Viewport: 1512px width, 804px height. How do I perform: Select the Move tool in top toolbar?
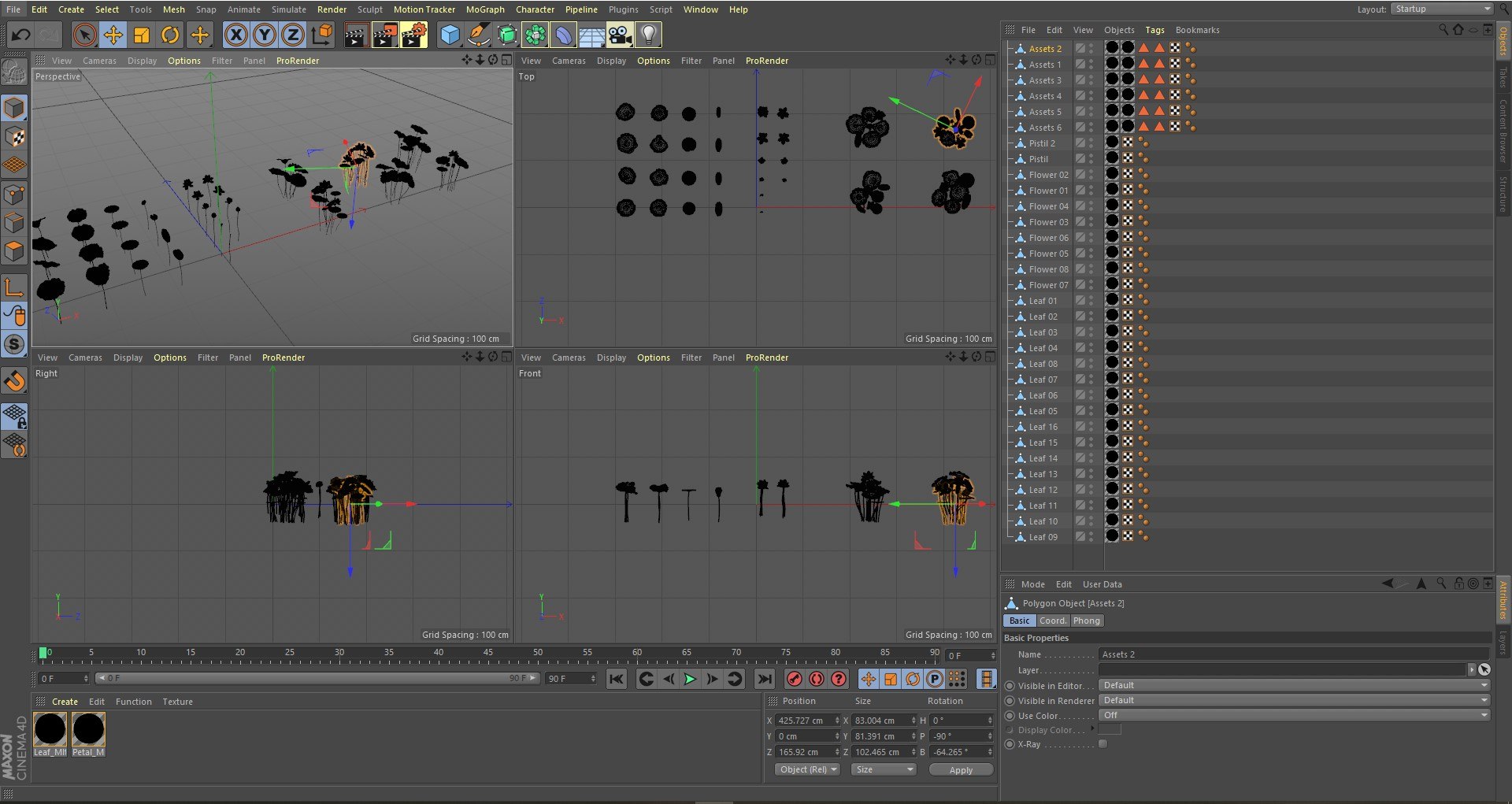pos(113,35)
